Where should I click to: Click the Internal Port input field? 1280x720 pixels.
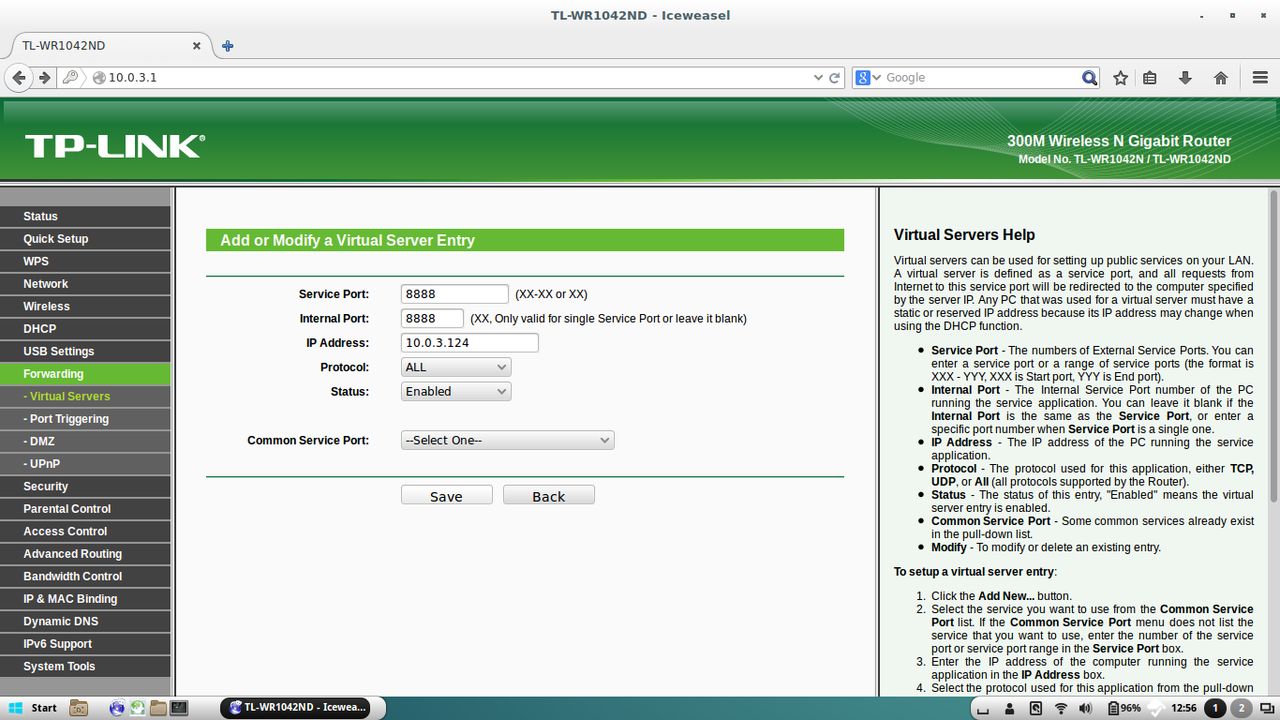432,318
